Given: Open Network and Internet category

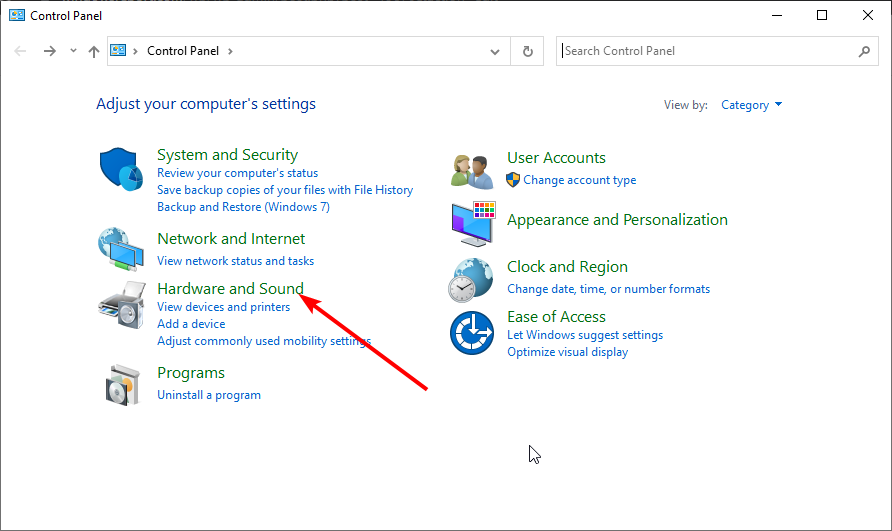Looking at the screenshot, I should coord(231,238).
